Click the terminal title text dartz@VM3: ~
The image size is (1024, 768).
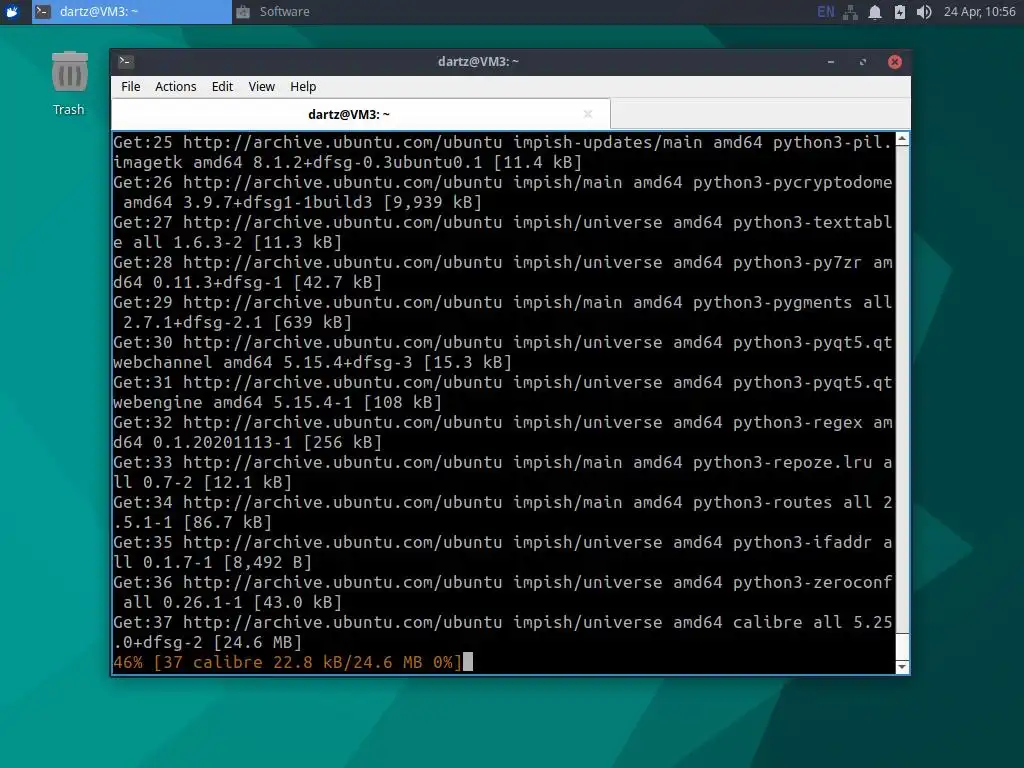click(x=478, y=61)
